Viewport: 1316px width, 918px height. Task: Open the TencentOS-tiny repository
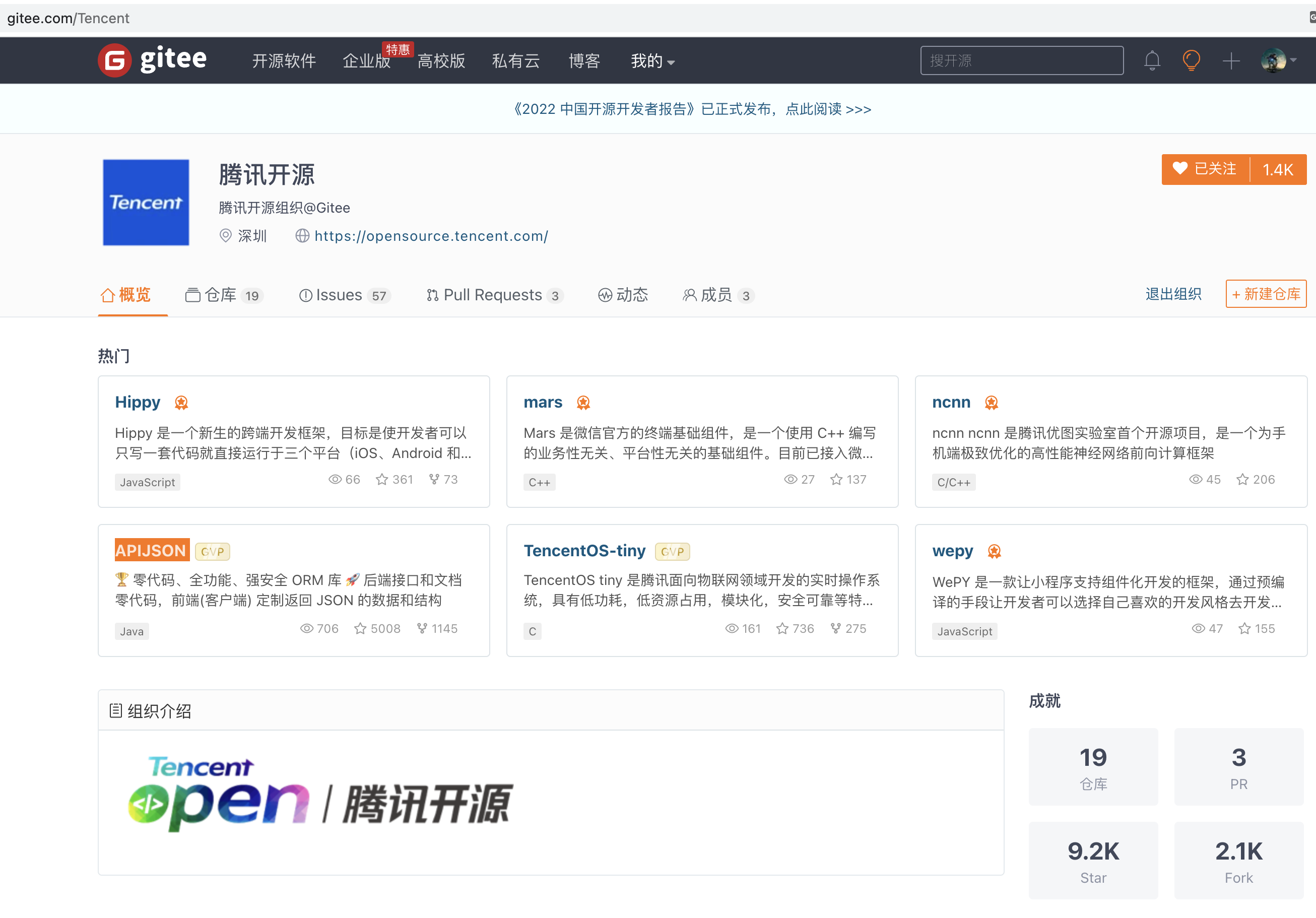click(x=584, y=551)
